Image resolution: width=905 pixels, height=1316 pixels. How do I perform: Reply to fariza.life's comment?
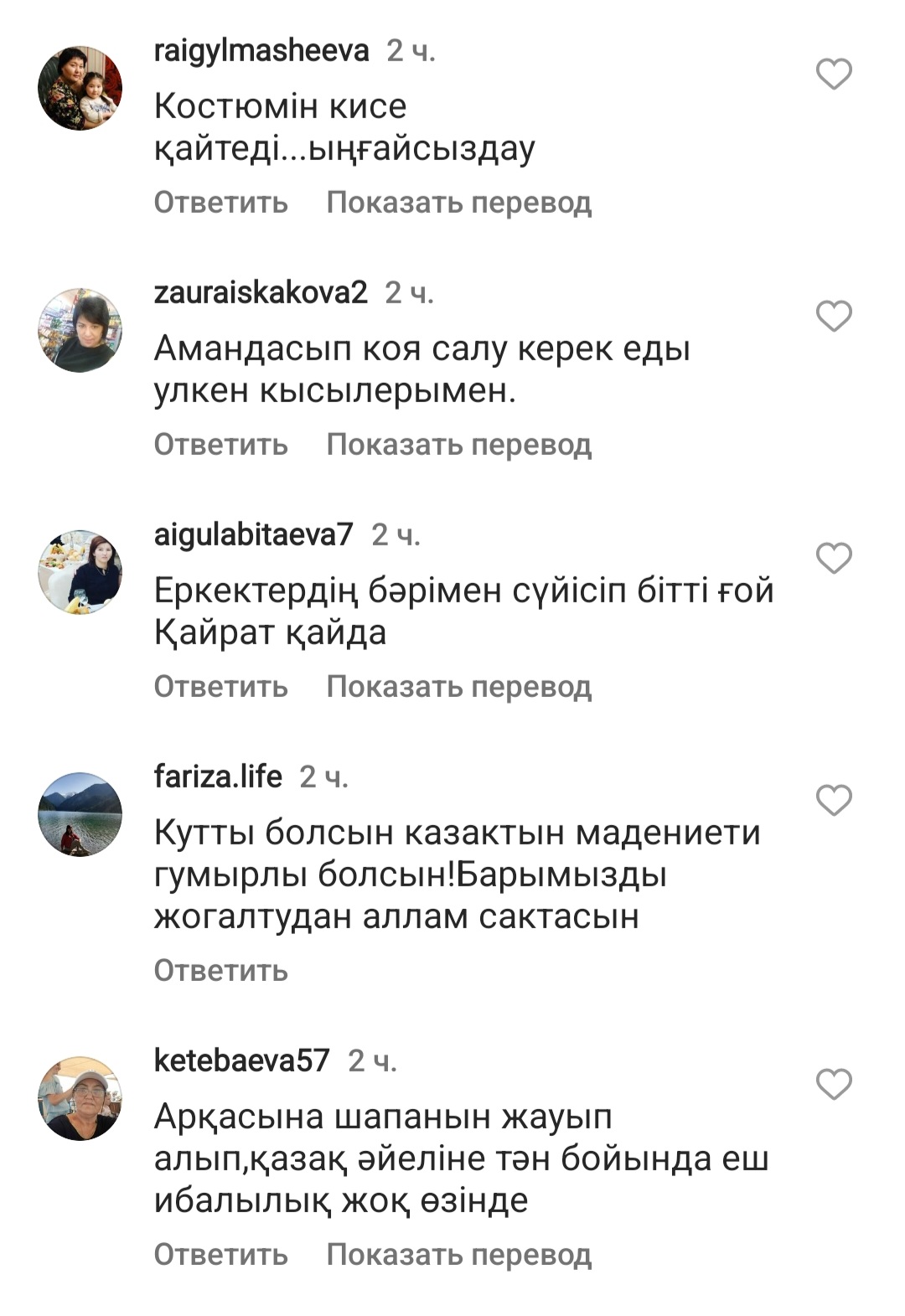coord(221,971)
